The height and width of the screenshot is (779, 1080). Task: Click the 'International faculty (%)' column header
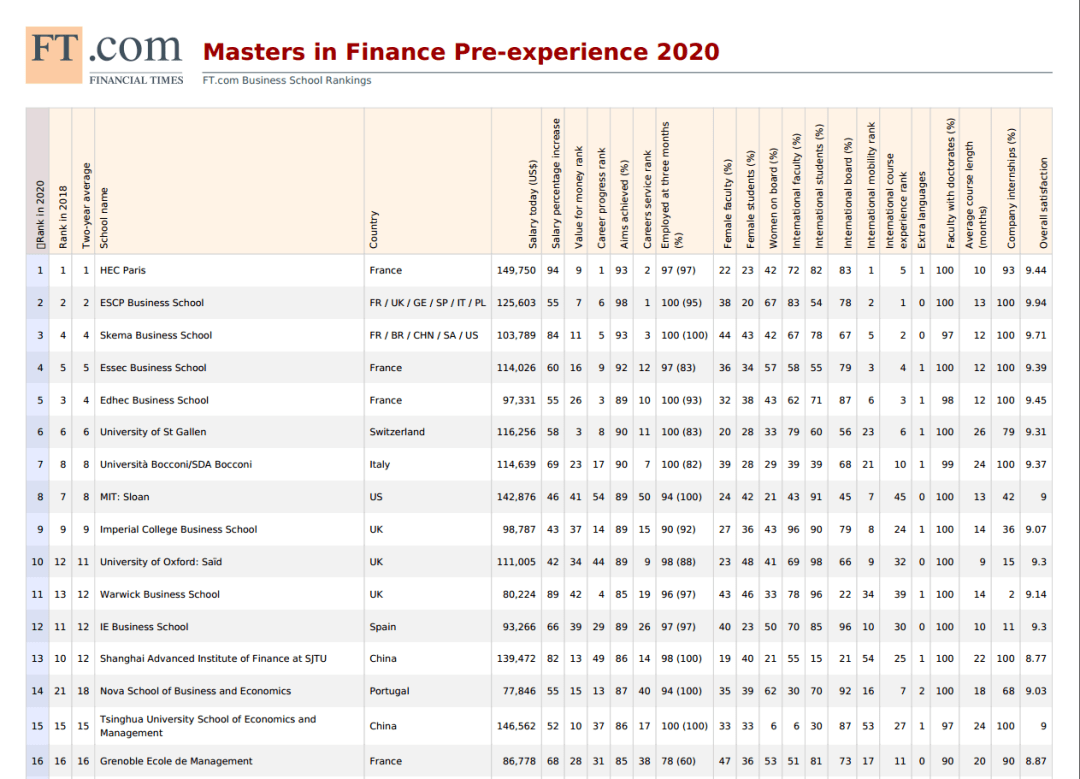[796, 191]
